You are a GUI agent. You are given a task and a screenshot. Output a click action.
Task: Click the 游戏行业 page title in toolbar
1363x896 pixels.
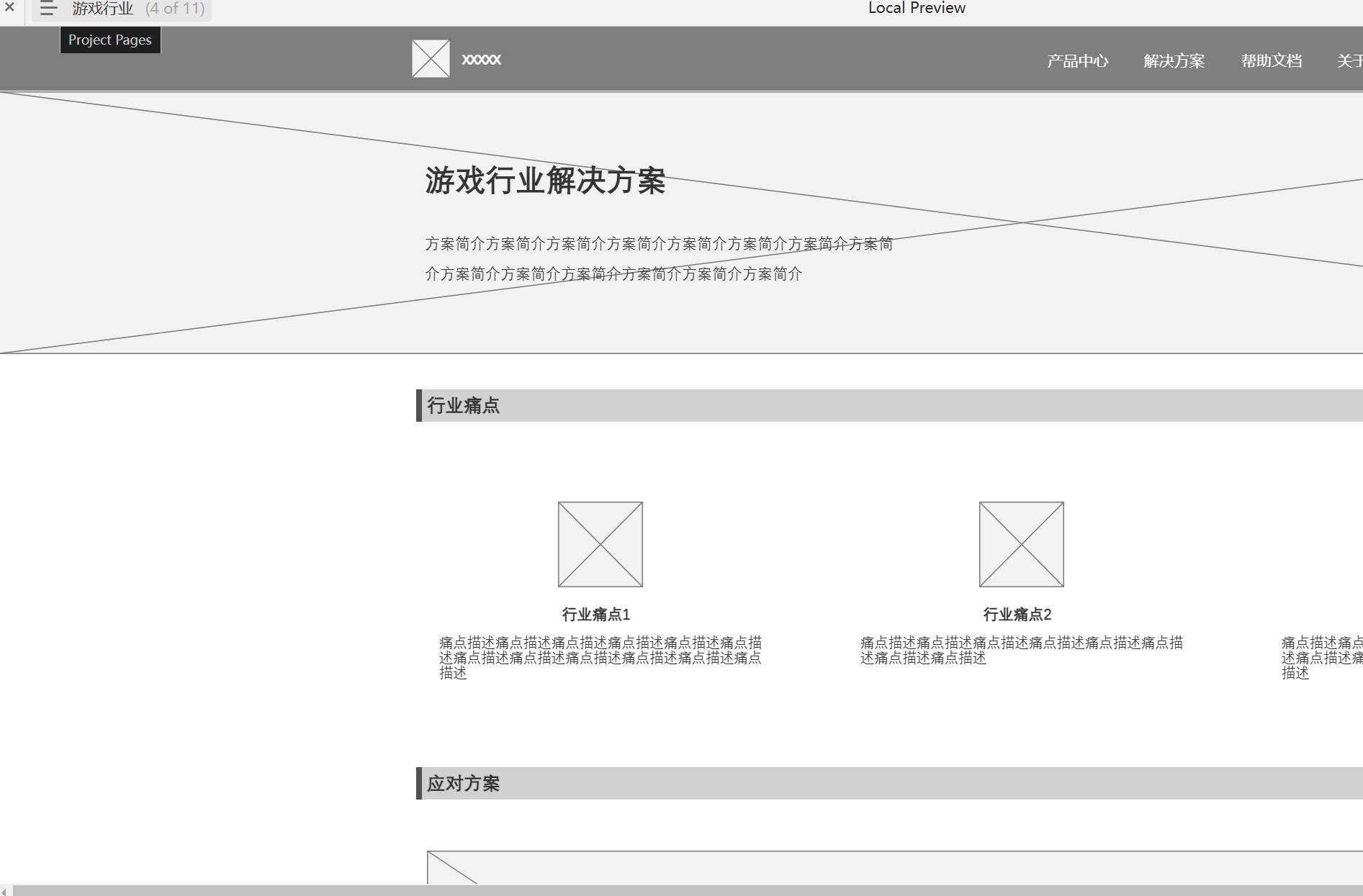tap(103, 9)
